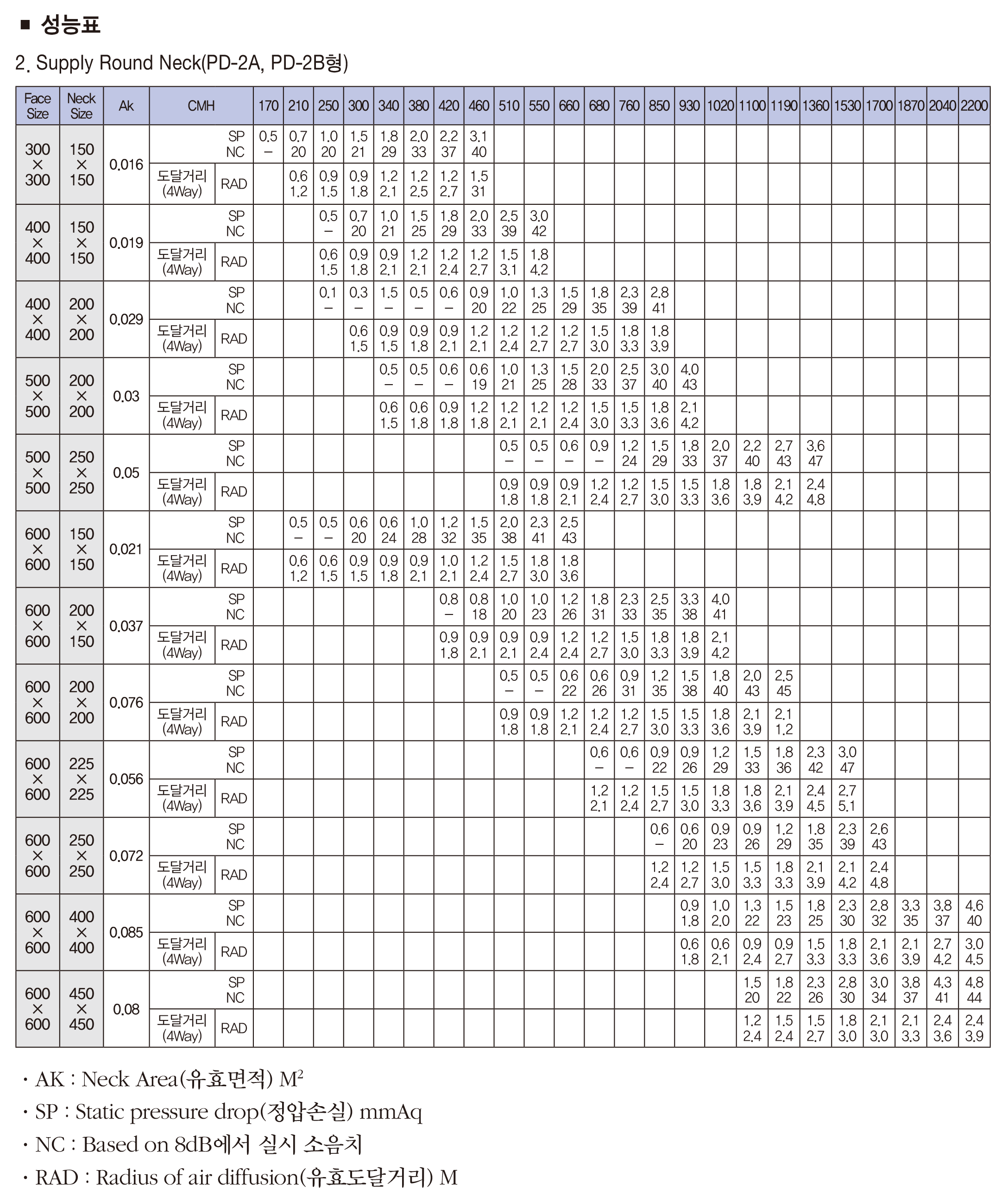Screen dimensions: 1008x1203
Task: Select the 'Ak' column header
Action: (x=126, y=106)
